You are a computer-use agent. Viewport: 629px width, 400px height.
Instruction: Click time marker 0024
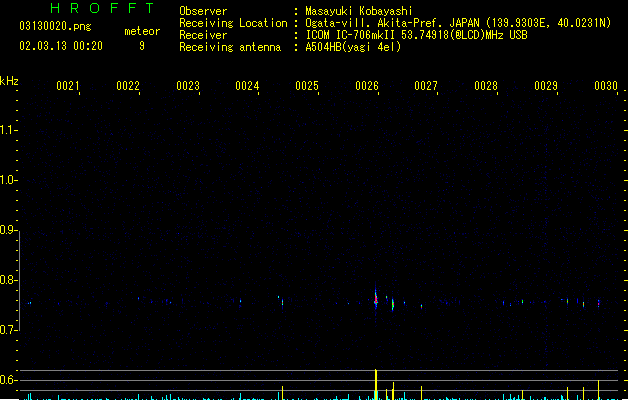(247, 86)
